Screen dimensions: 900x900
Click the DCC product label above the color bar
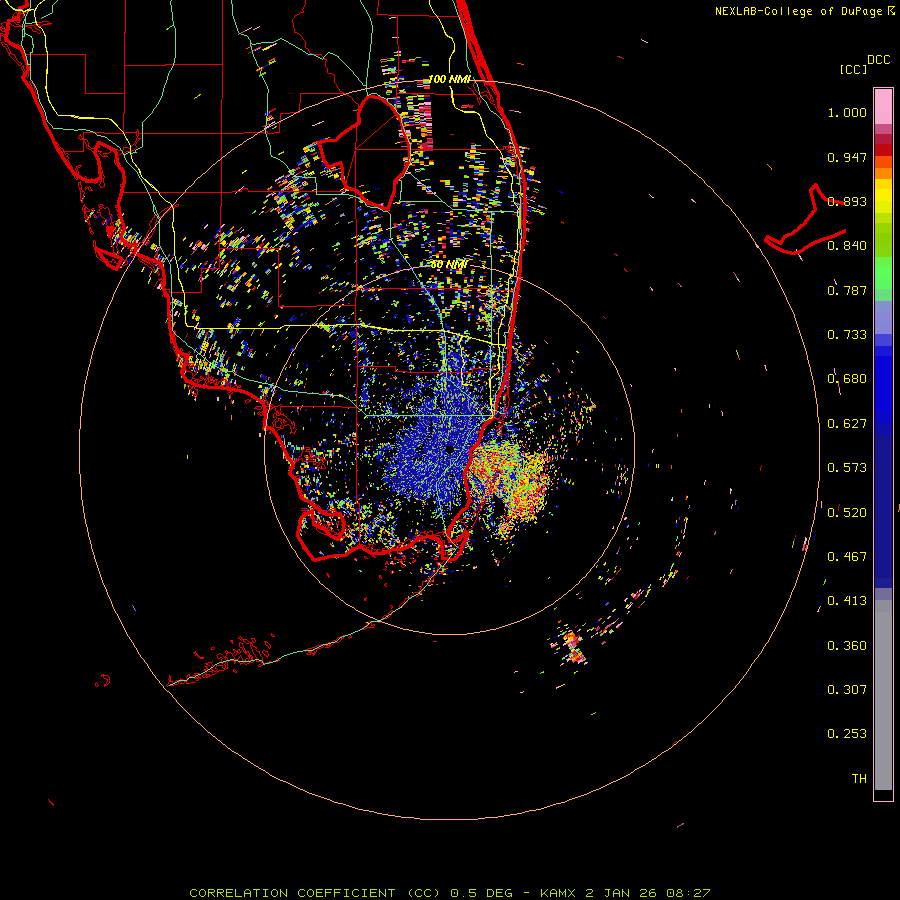878,60
